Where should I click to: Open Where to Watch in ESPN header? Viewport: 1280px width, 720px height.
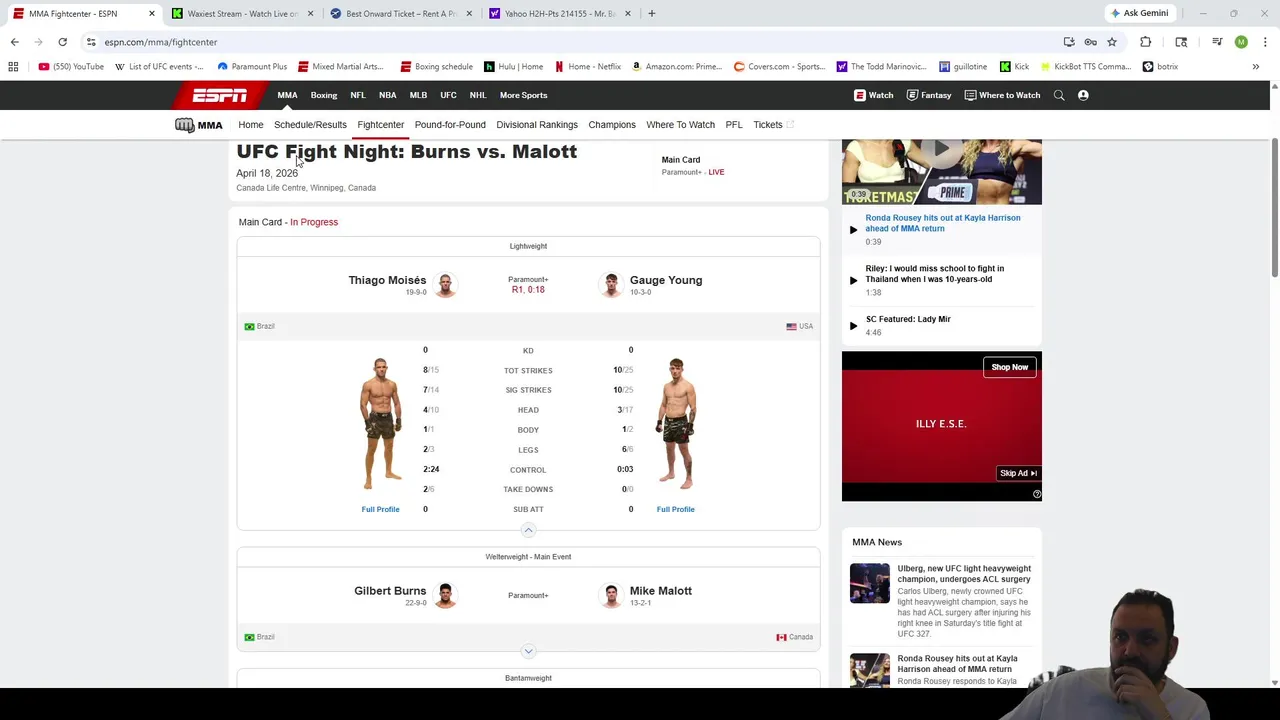[x=1002, y=95]
